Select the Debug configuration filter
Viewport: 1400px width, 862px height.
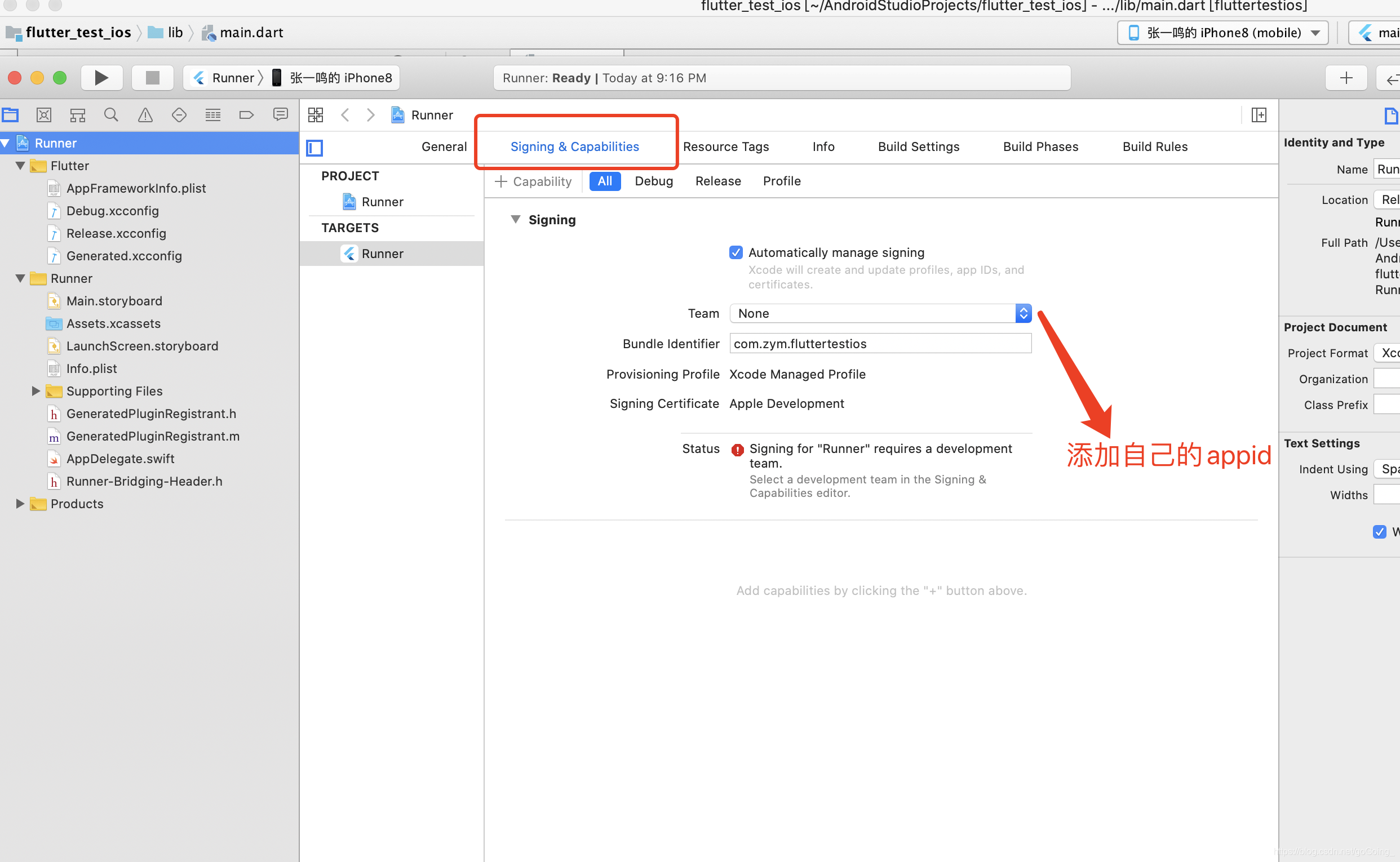pyautogui.click(x=654, y=181)
